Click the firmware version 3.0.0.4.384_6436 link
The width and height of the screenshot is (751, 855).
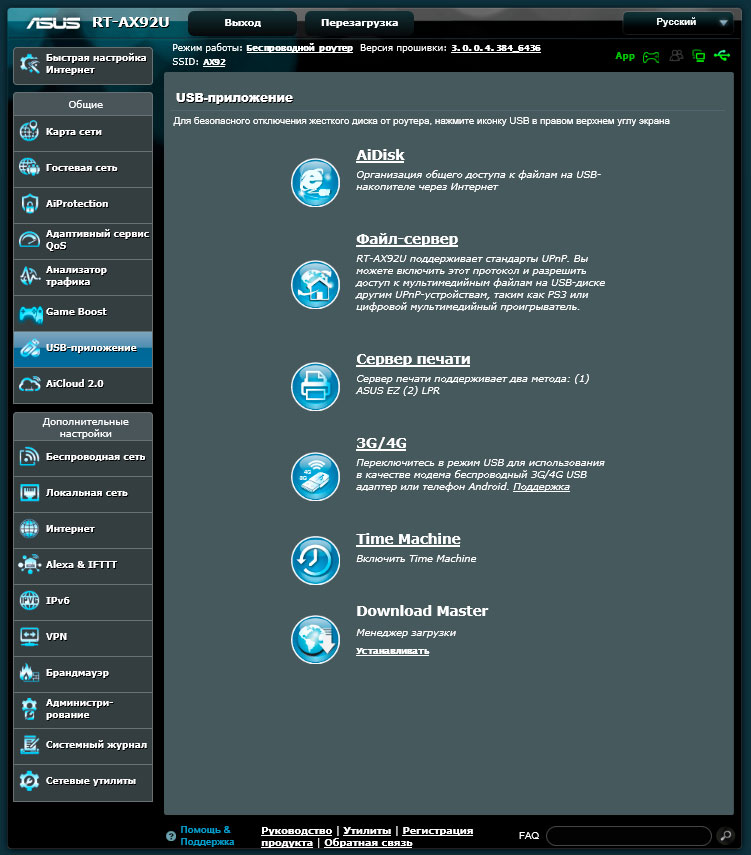pyautogui.click(x=496, y=48)
